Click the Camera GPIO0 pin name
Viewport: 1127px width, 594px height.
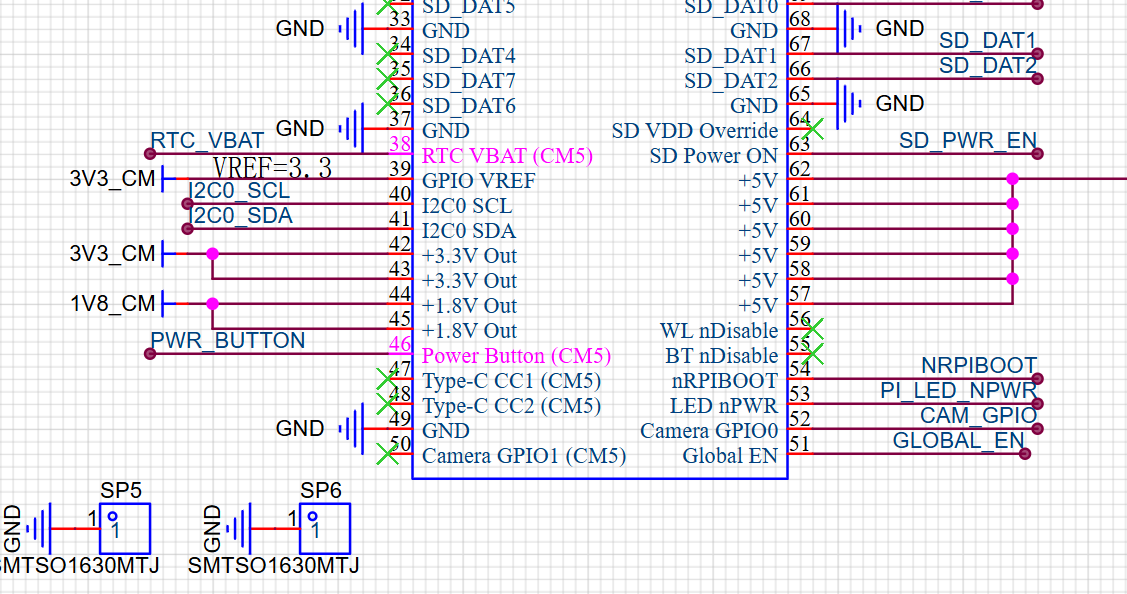(x=709, y=431)
